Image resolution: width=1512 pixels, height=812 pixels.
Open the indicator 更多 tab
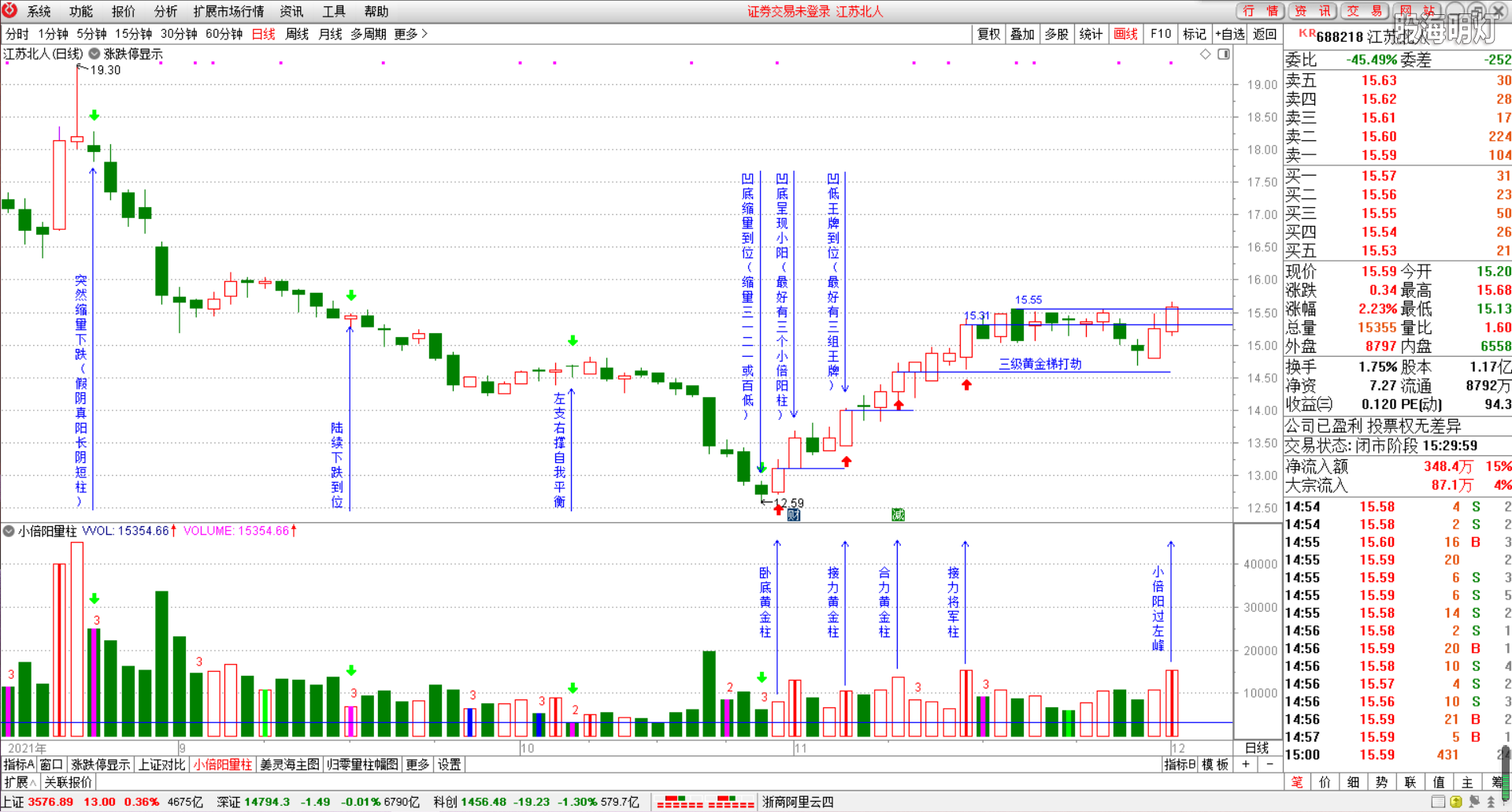[x=417, y=764]
